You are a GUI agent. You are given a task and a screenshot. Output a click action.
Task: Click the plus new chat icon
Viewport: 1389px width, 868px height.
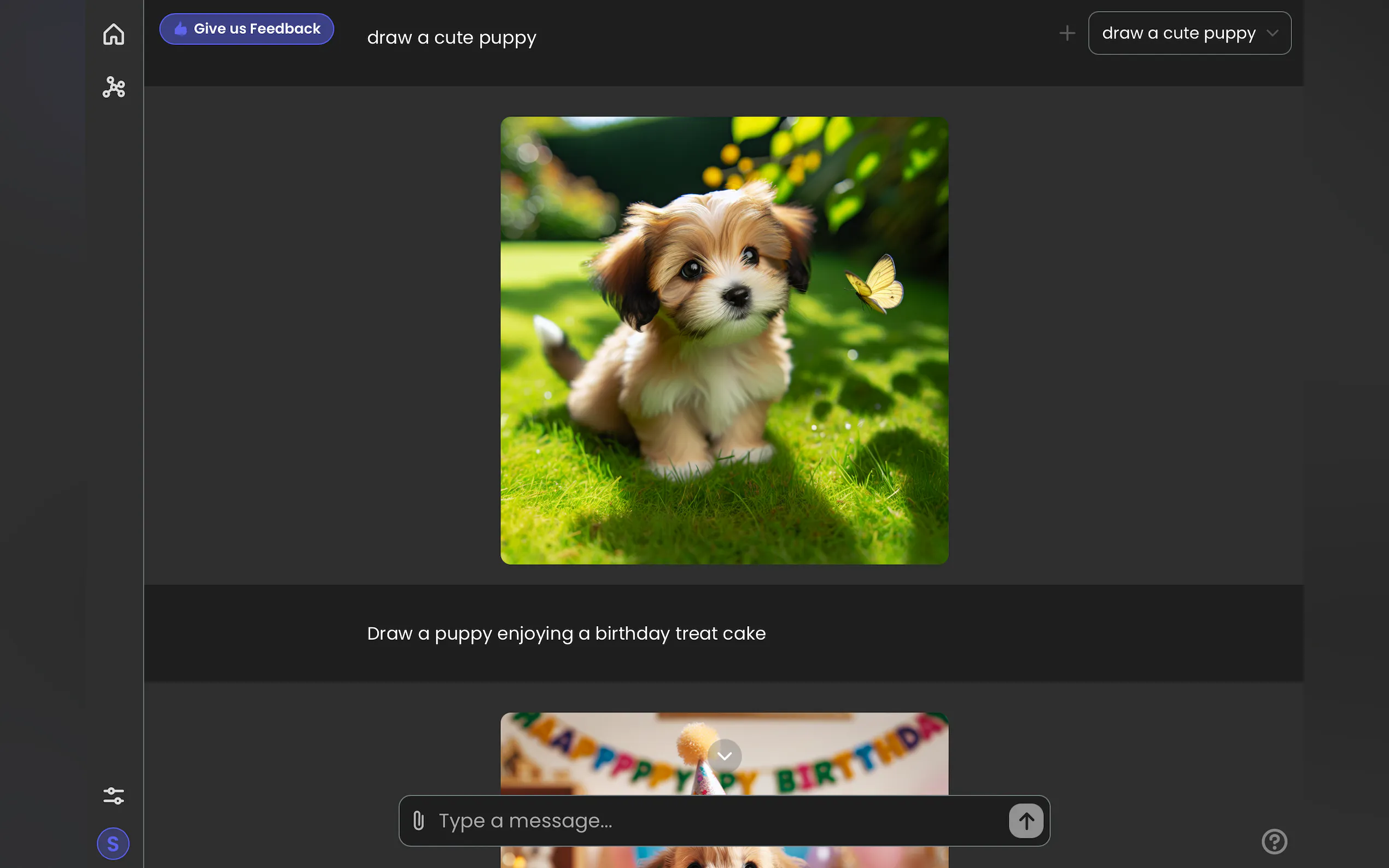point(1067,33)
